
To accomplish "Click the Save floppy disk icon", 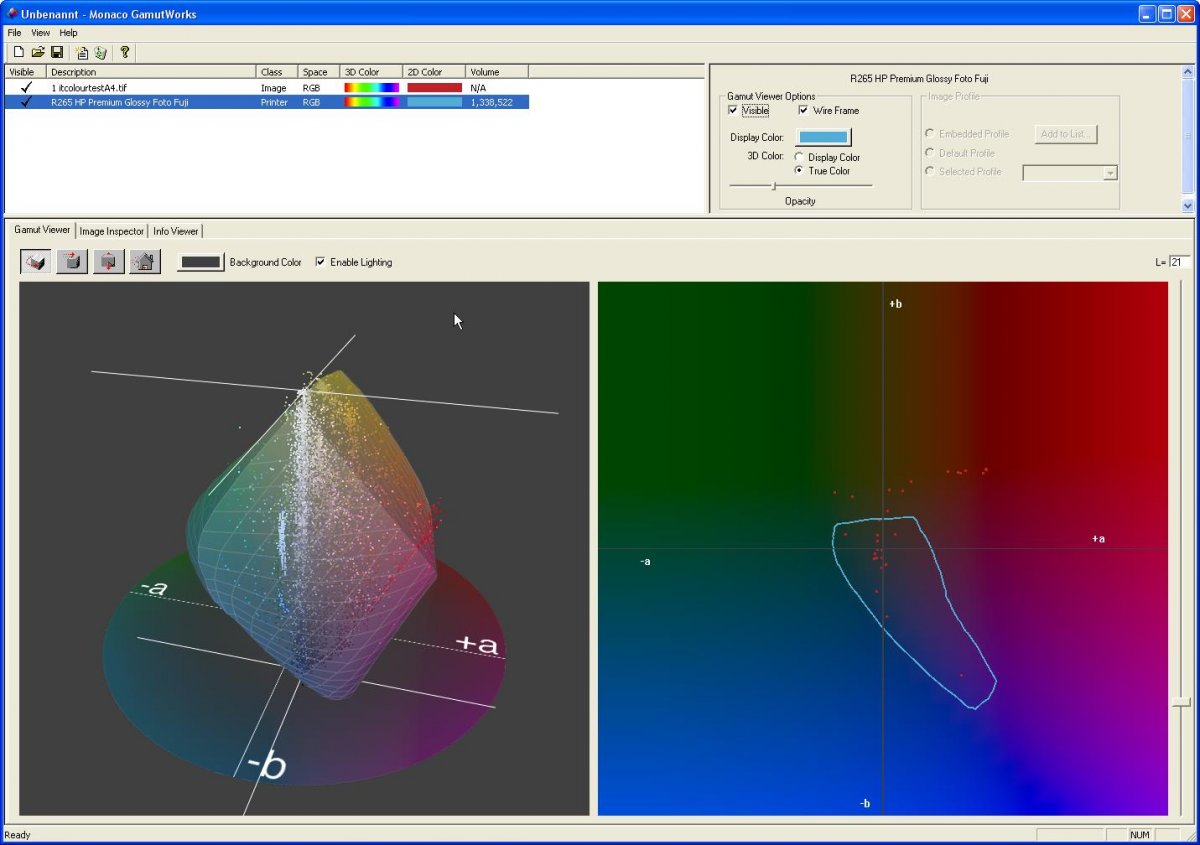I will [x=57, y=52].
